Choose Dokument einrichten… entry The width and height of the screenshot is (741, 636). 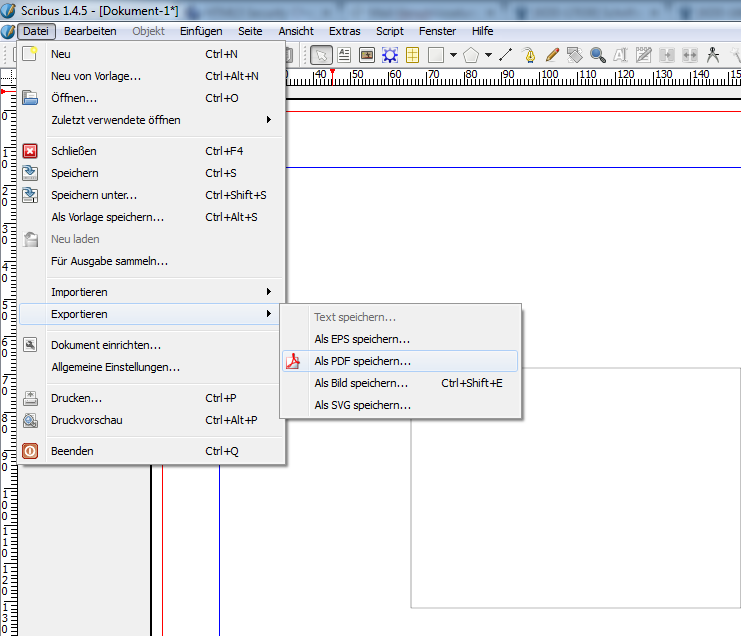151,345
